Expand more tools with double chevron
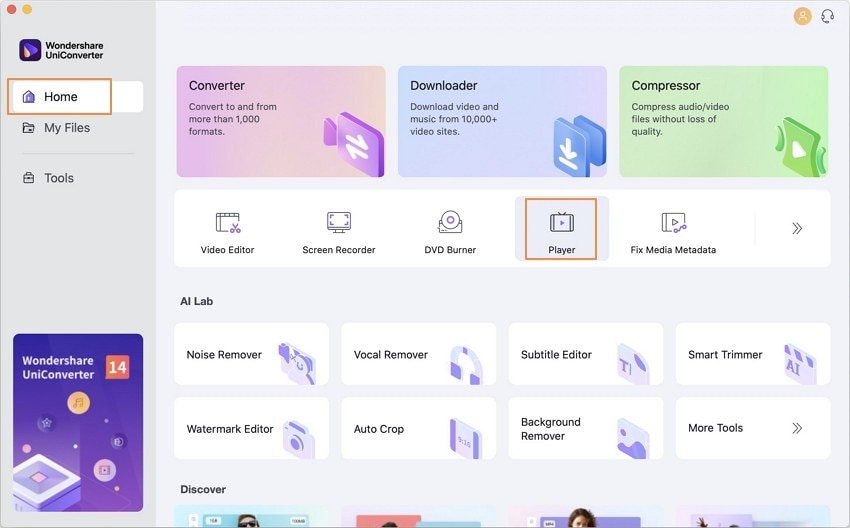The width and height of the screenshot is (850, 528). pyautogui.click(x=796, y=228)
